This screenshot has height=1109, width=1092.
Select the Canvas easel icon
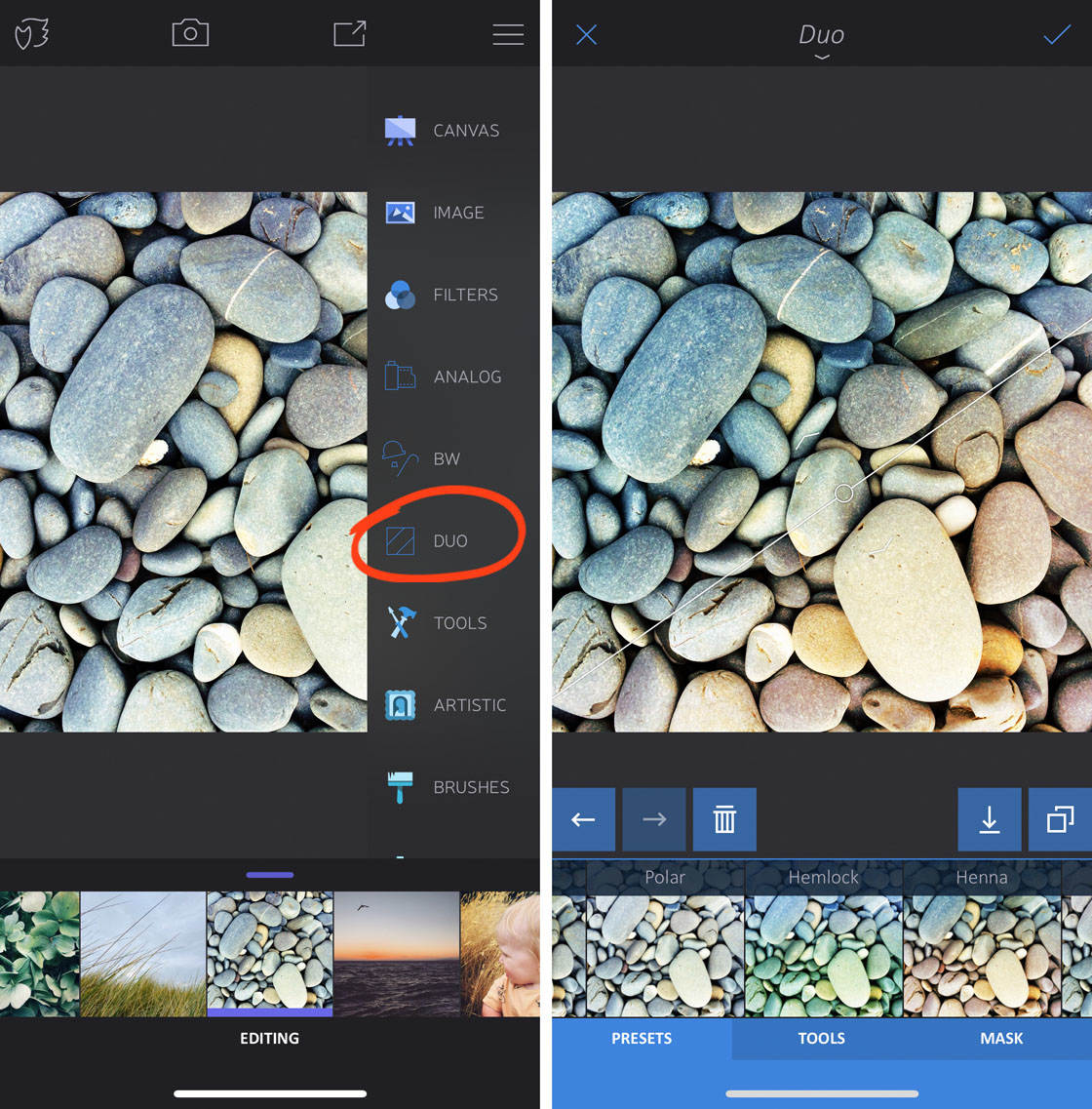coord(400,131)
